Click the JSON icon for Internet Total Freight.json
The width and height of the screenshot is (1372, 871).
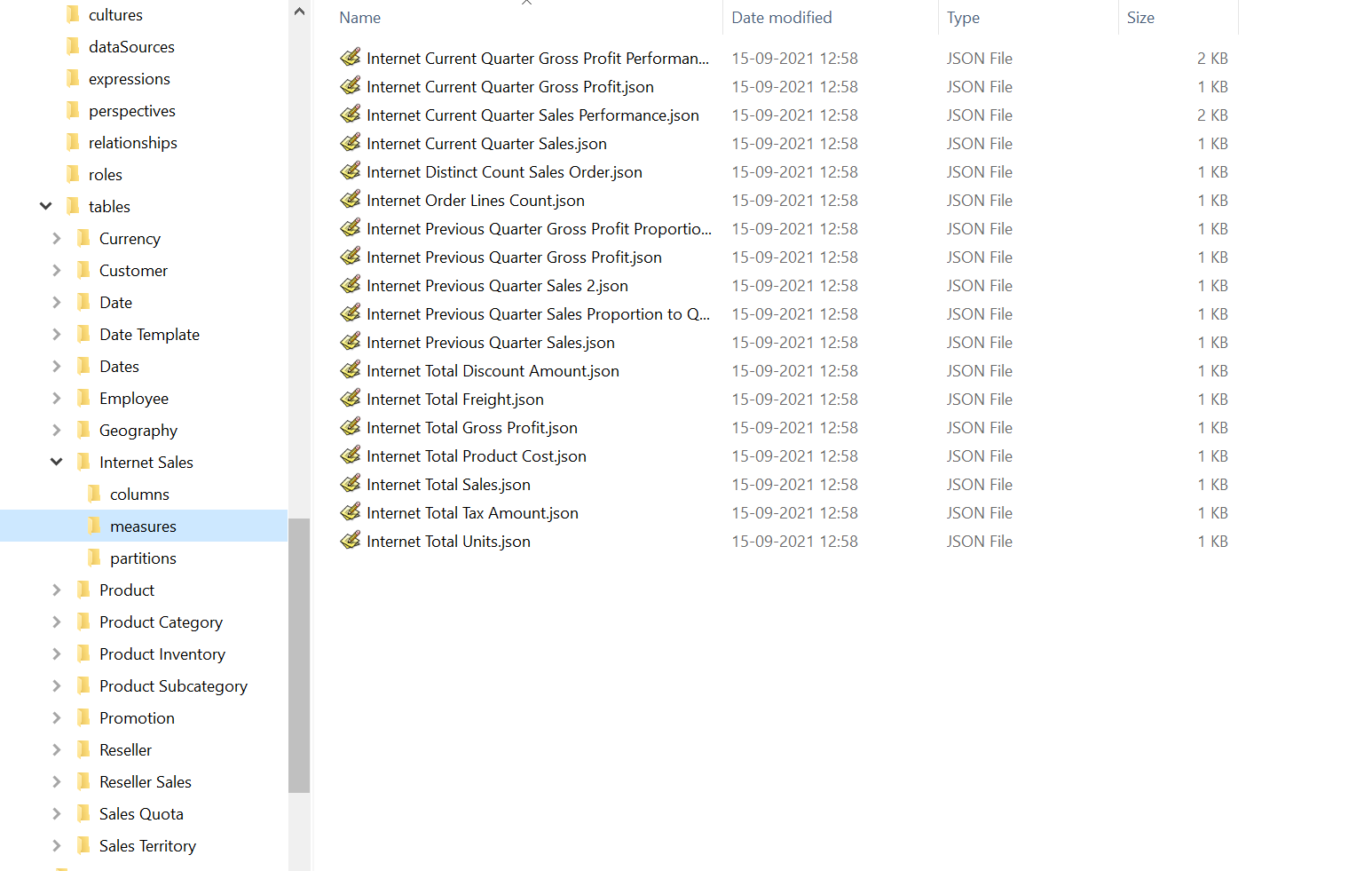(x=350, y=399)
